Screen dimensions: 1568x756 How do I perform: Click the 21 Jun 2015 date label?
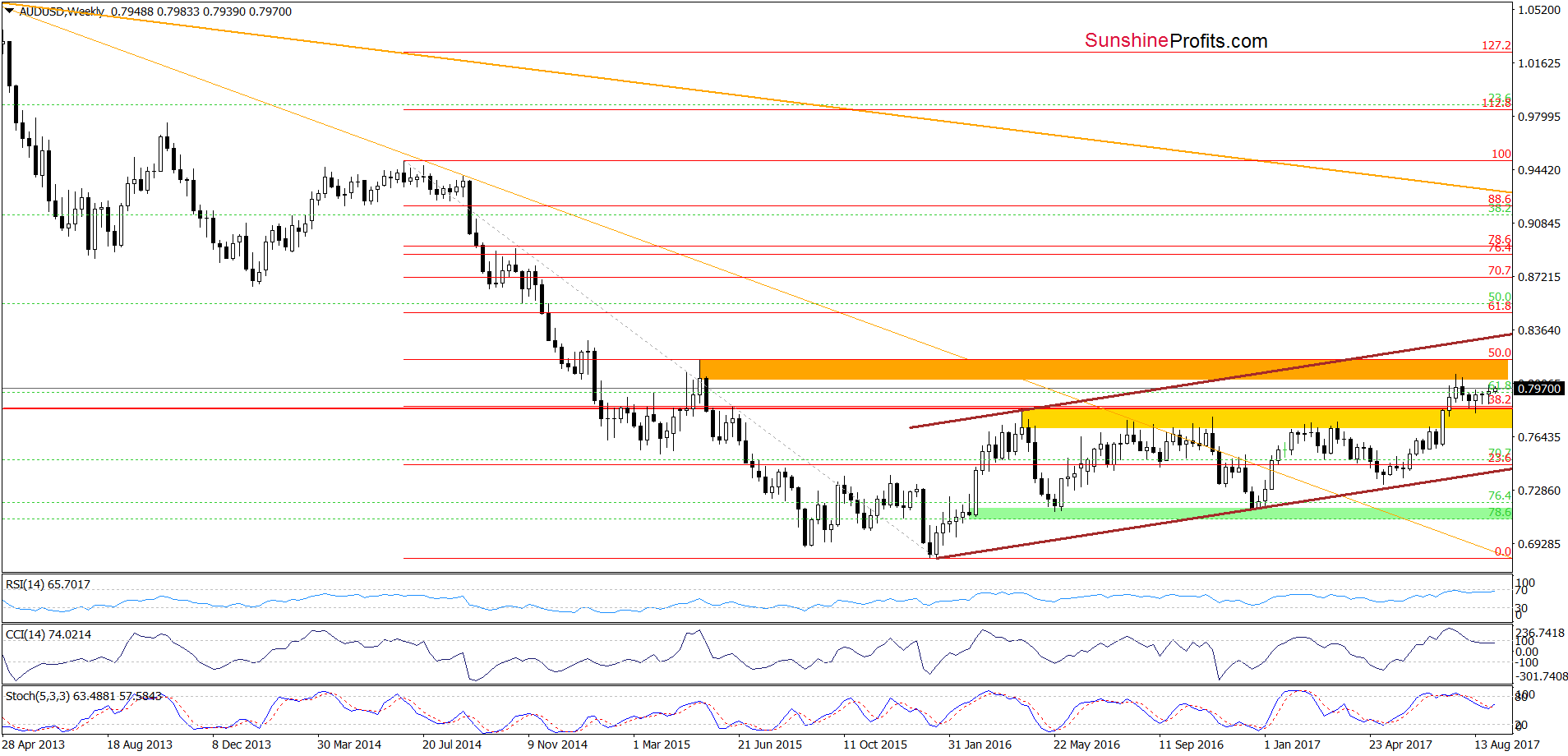(770, 744)
